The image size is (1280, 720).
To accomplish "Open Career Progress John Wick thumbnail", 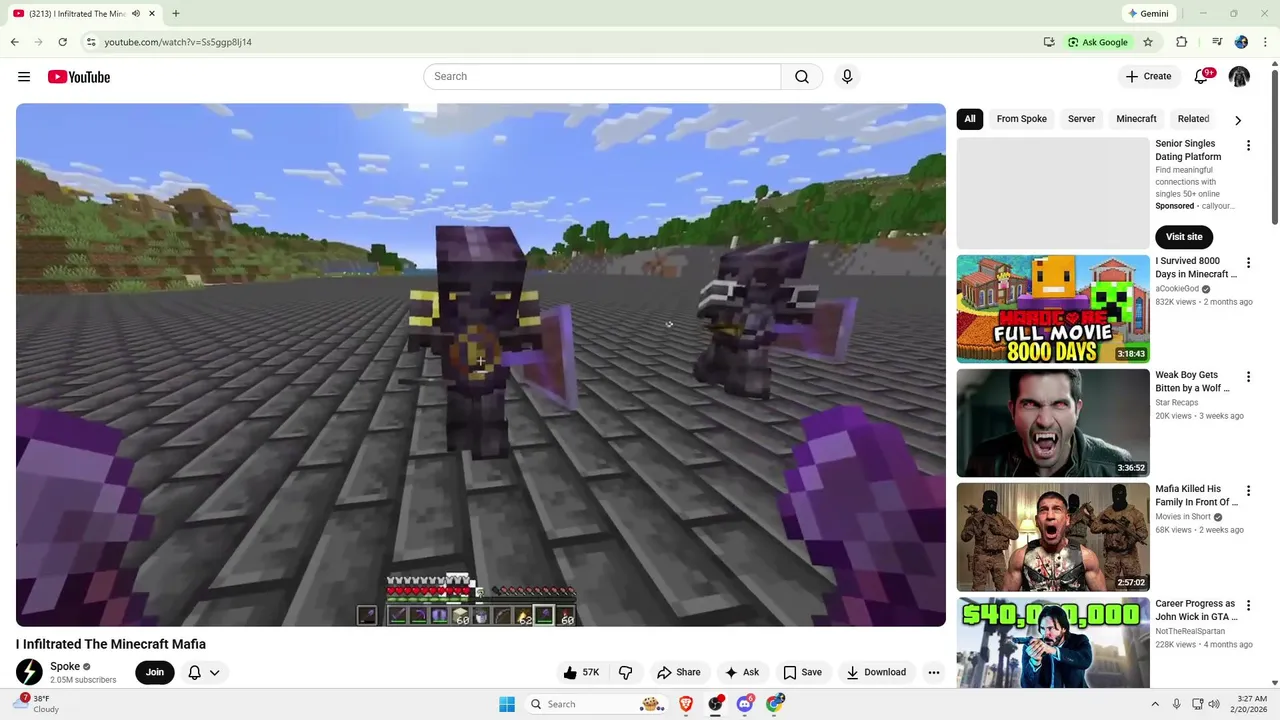I will [x=1053, y=643].
